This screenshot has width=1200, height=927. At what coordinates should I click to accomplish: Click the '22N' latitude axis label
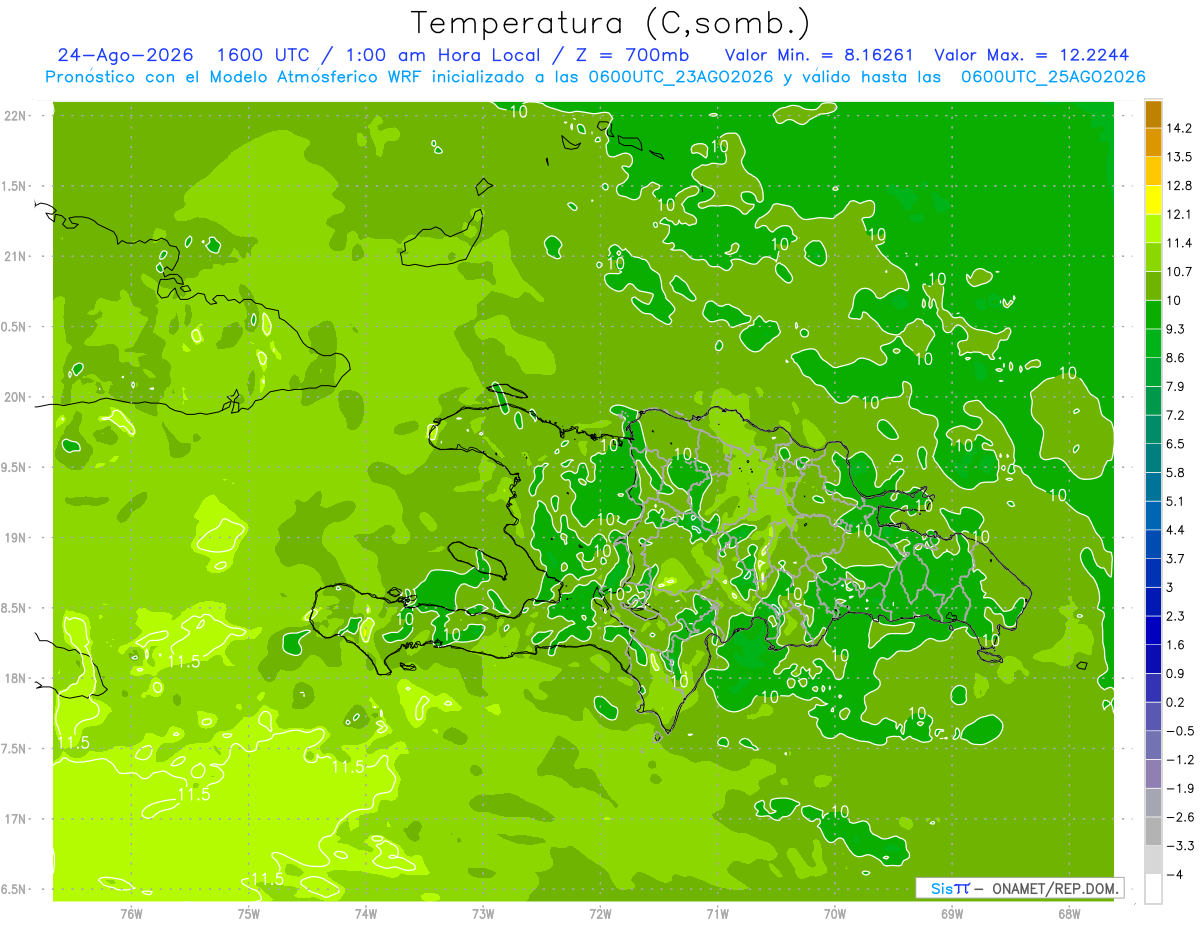click(x=16, y=116)
